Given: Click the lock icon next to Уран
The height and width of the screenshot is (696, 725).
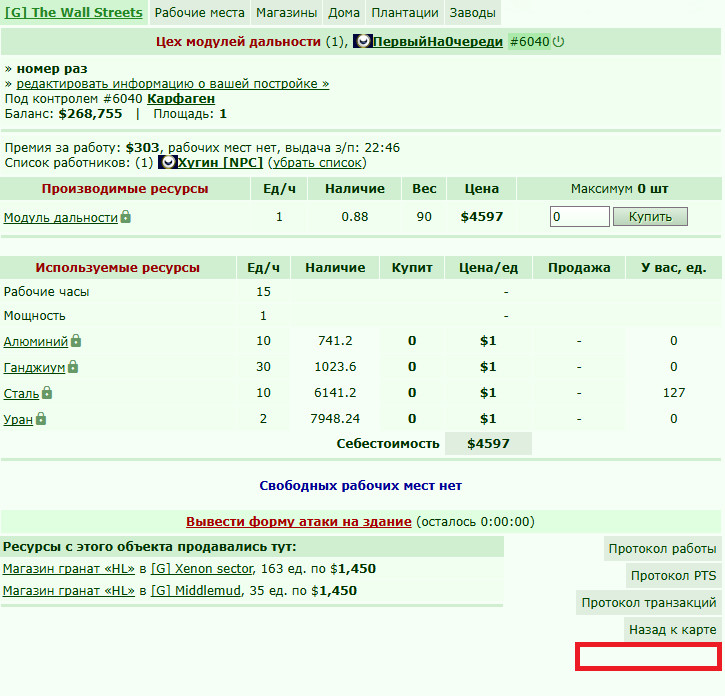Looking at the screenshot, I should click(41, 419).
